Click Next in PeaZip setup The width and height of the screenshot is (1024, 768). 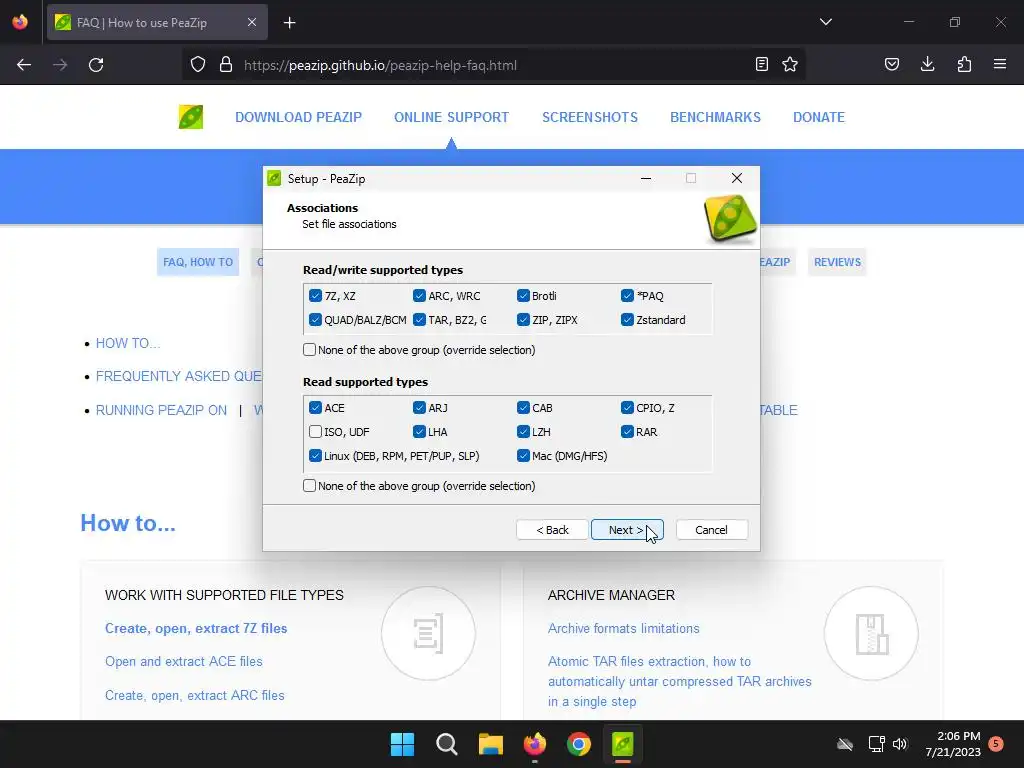627,530
